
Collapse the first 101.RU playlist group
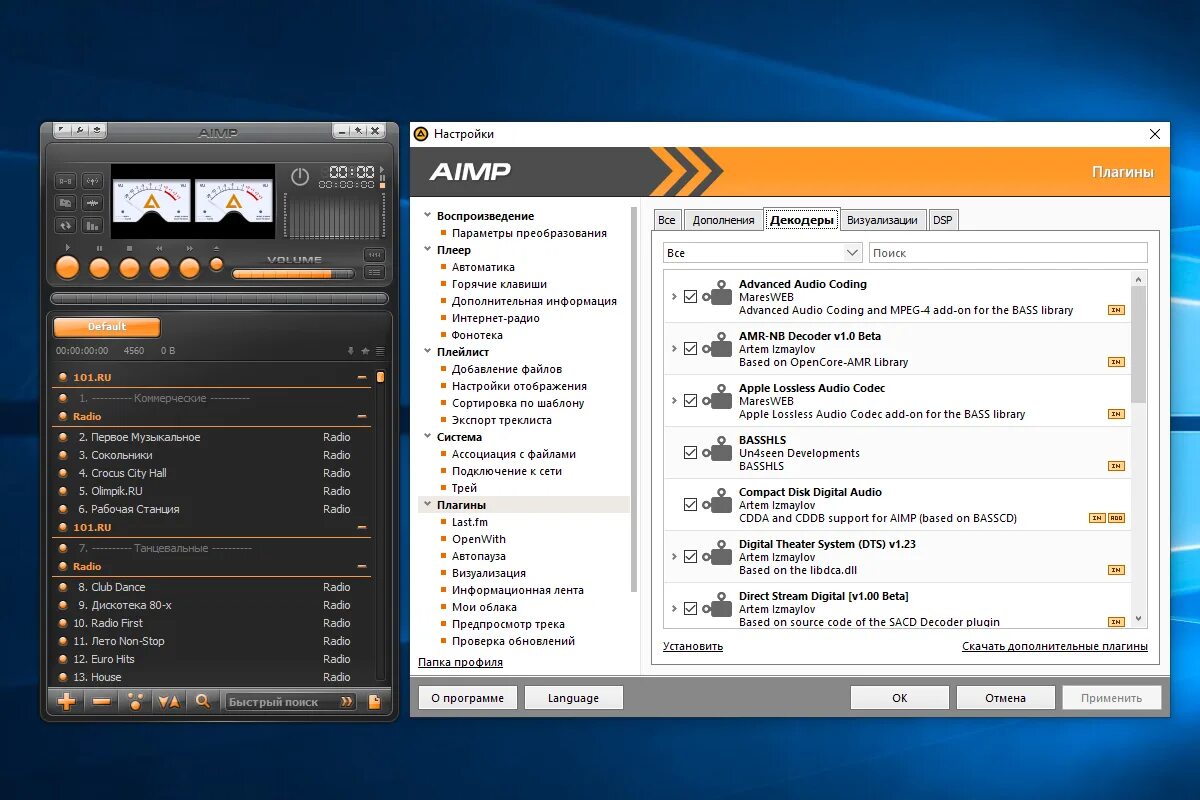(x=362, y=377)
